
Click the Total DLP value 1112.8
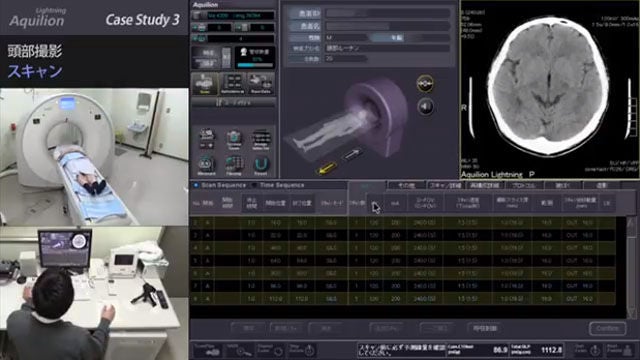[551, 350]
